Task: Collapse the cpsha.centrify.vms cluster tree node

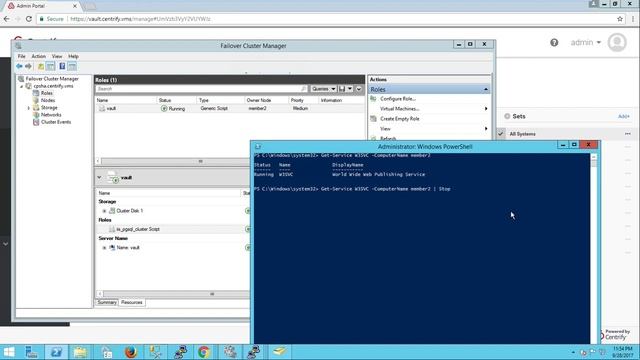Action: 22,86
